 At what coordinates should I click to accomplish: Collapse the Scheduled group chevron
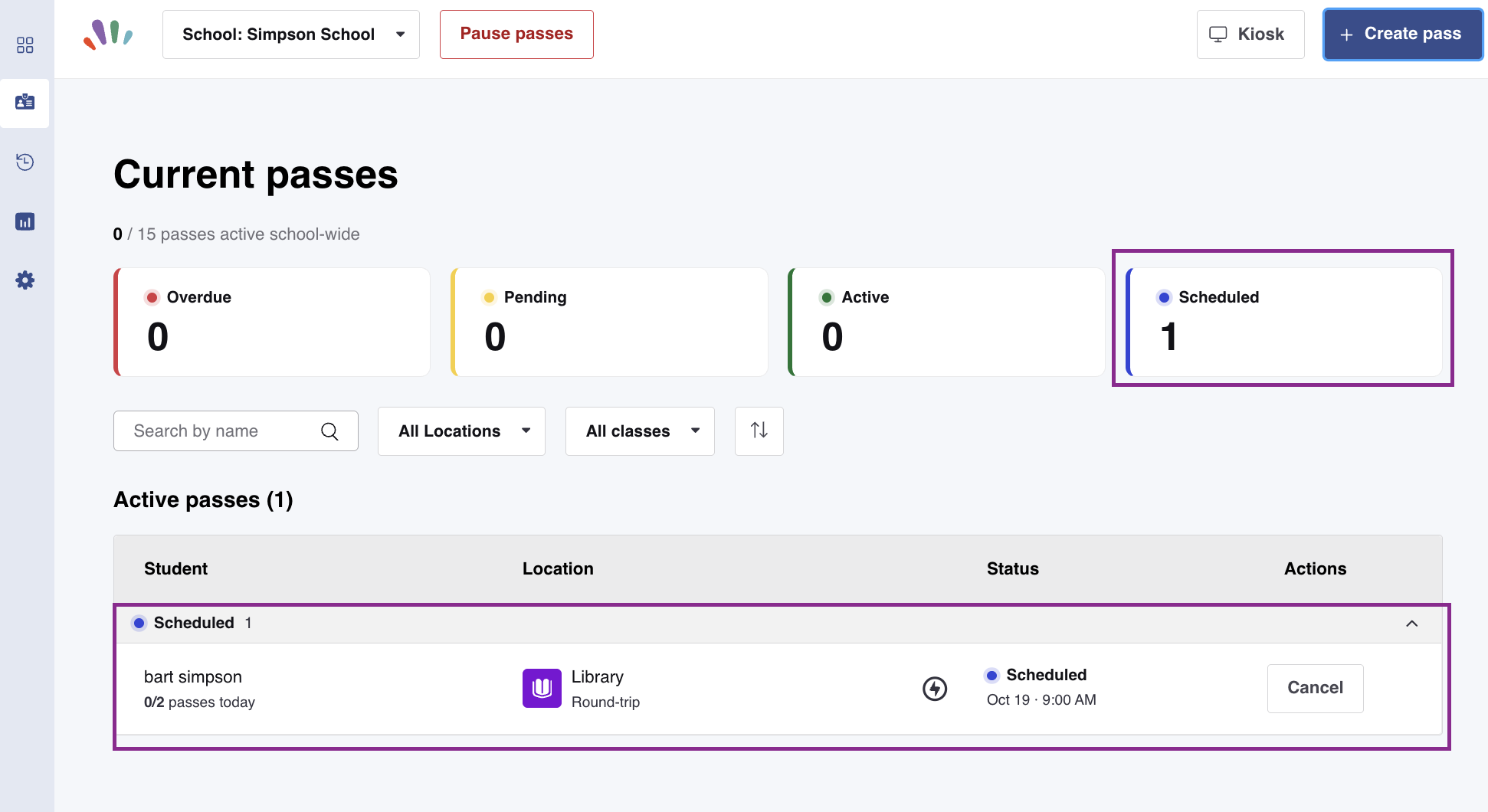click(1411, 624)
